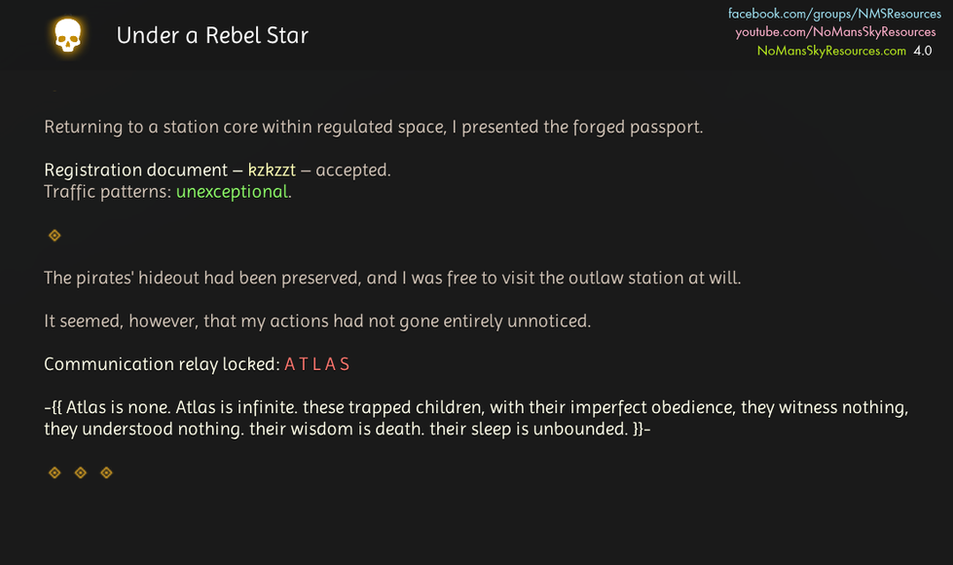Open the youtube.com/NoMansSkyResources link
Viewport: 953px width, 565px height.
coord(835,32)
